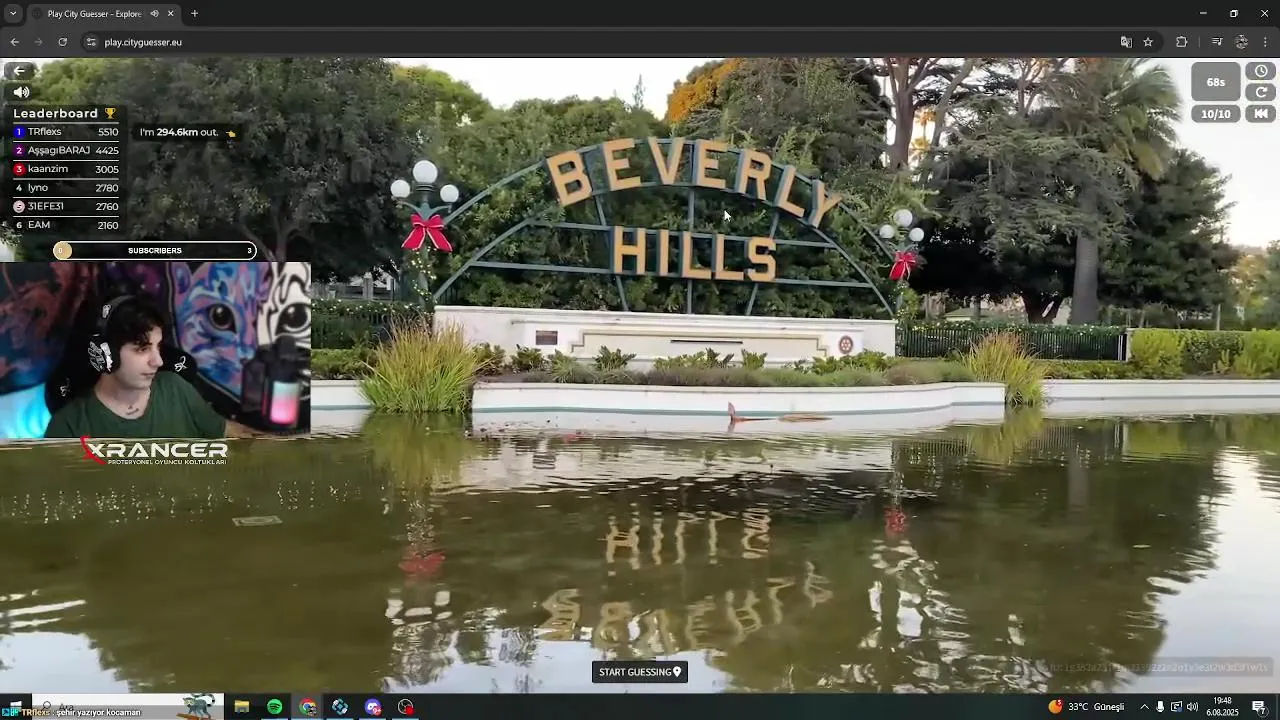Click the SUBSCRIBERS progress bar
This screenshot has width=1280, height=720.
coord(155,250)
